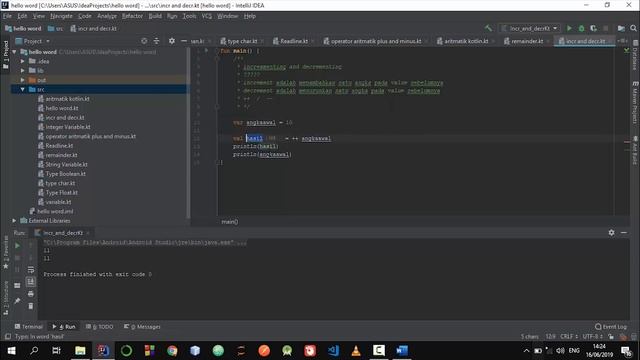
Task: Close the incr_and_decrKt Run tab
Action: coord(88,233)
